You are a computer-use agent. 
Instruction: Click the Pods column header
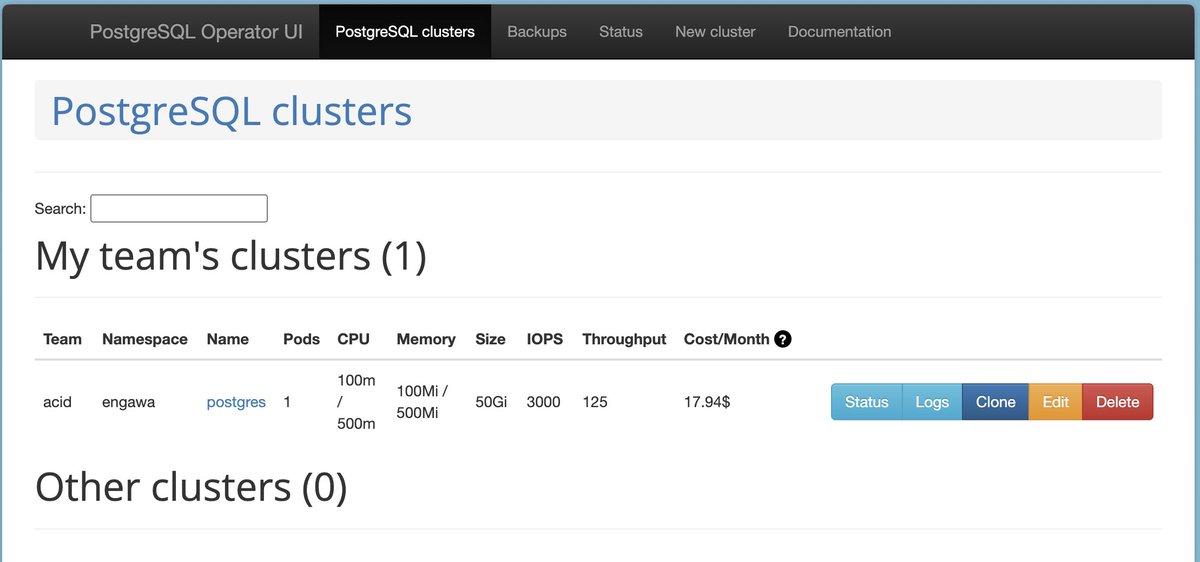302,339
